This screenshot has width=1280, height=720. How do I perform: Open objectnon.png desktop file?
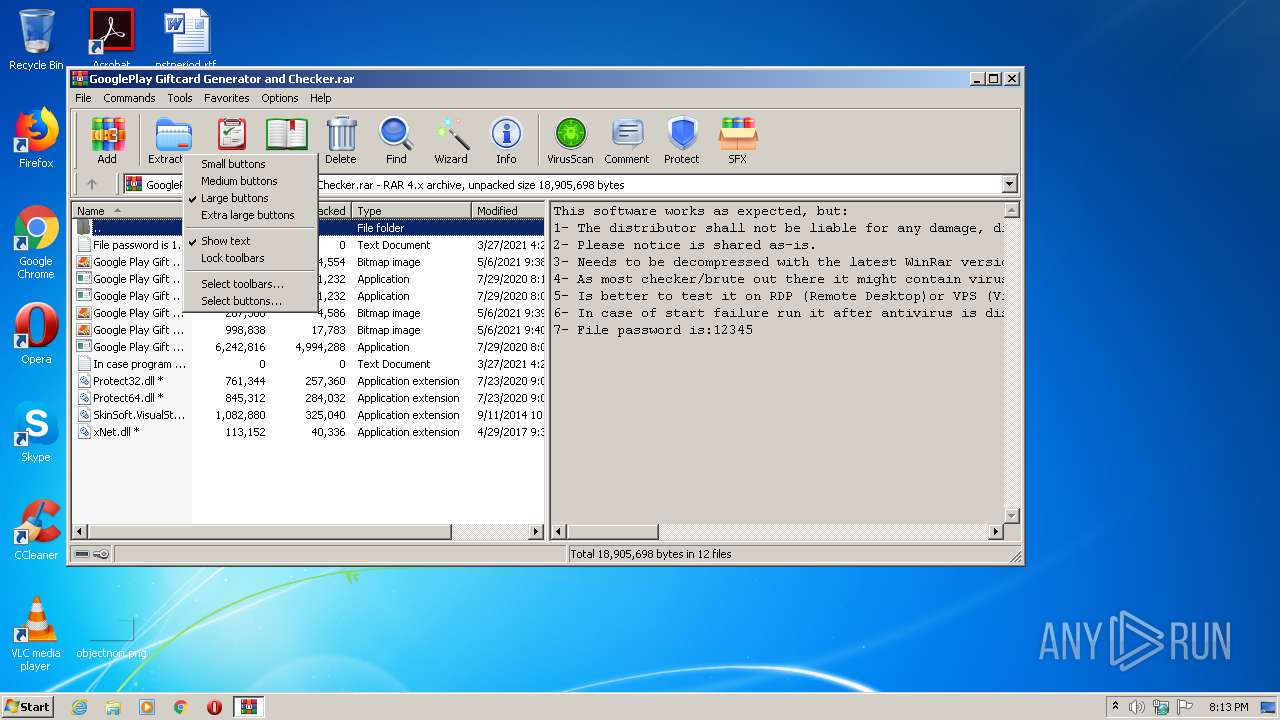(111, 636)
